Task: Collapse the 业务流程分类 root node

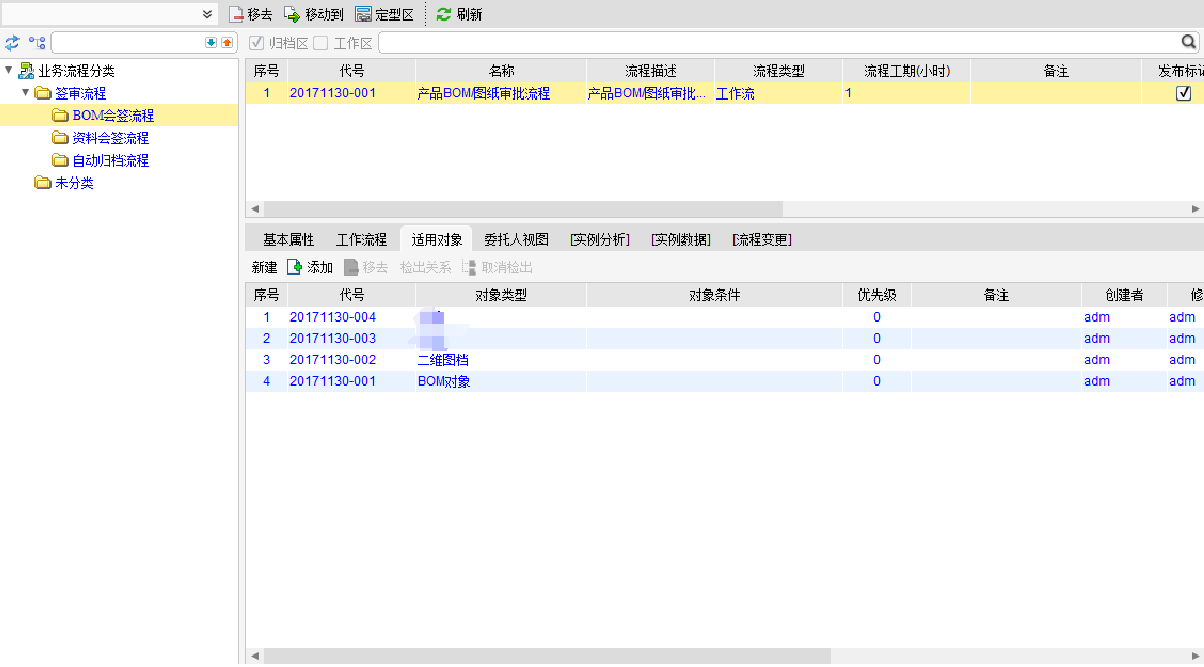Action: click(9, 70)
